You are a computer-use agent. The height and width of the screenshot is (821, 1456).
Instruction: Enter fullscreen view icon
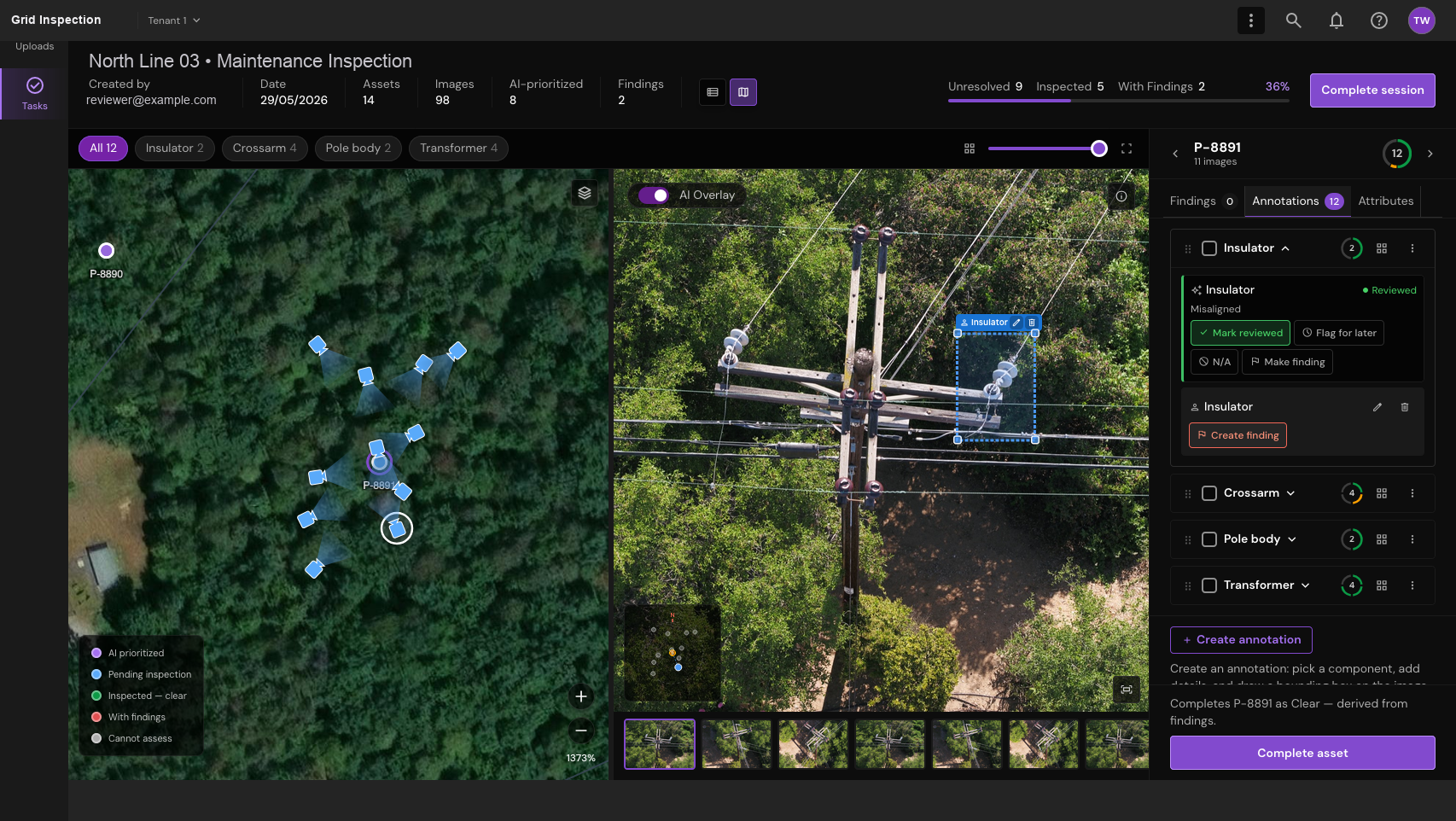pyautogui.click(x=1127, y=148)
